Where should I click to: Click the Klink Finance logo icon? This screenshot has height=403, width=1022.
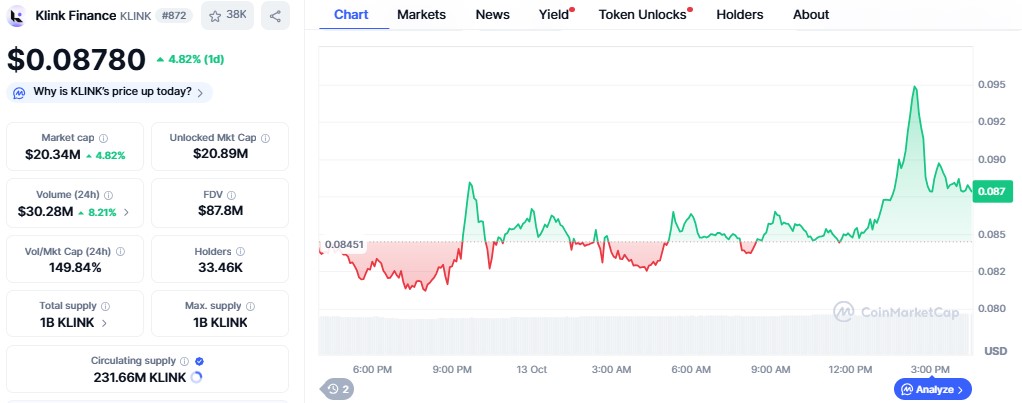17,15
